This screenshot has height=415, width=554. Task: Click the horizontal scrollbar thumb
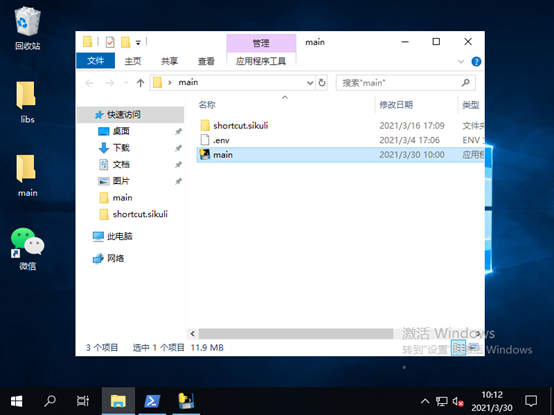[296, 333]
